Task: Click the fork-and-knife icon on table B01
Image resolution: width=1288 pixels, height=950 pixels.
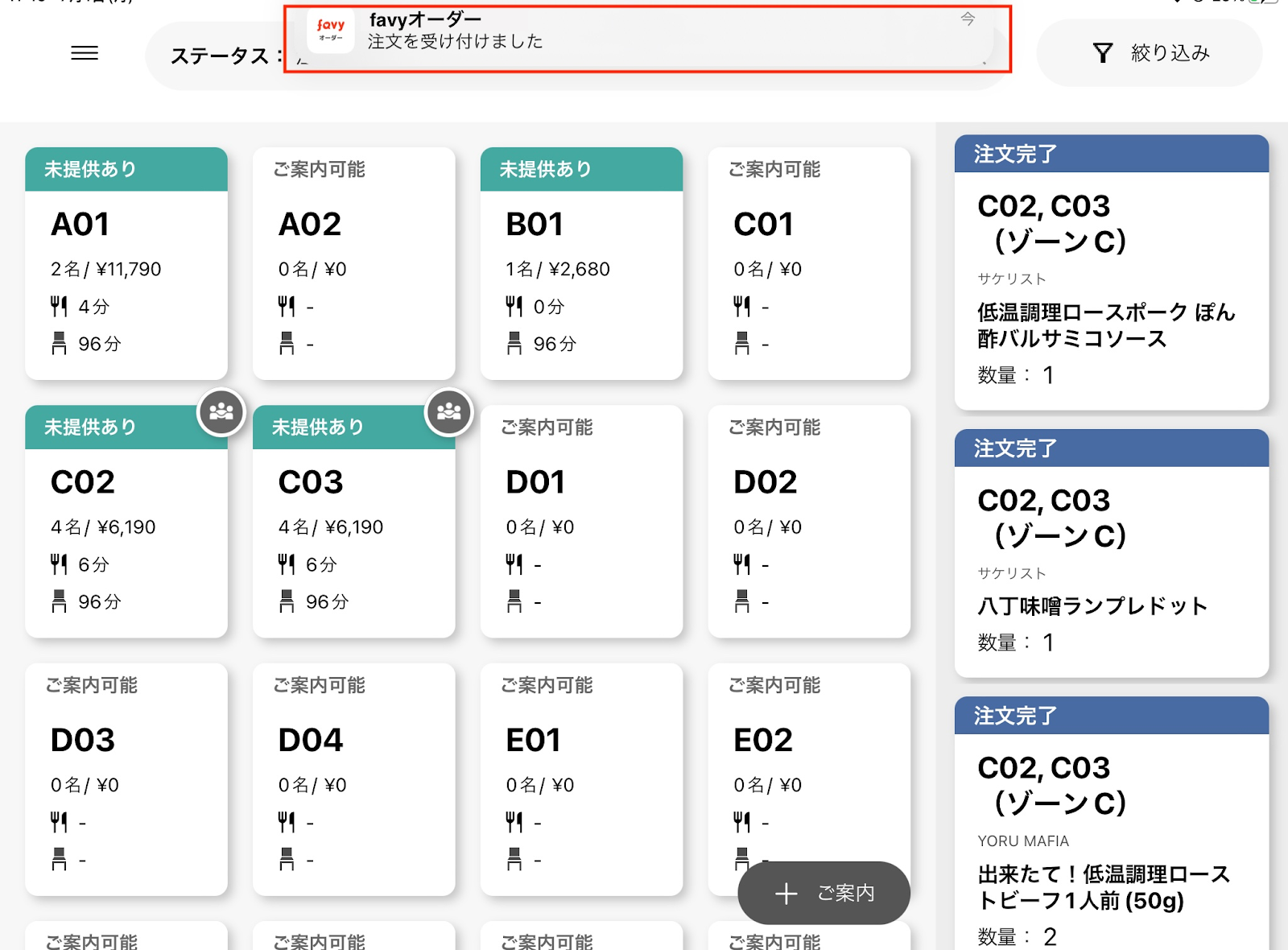Action: pyautogui.click(x=514, y=306)
